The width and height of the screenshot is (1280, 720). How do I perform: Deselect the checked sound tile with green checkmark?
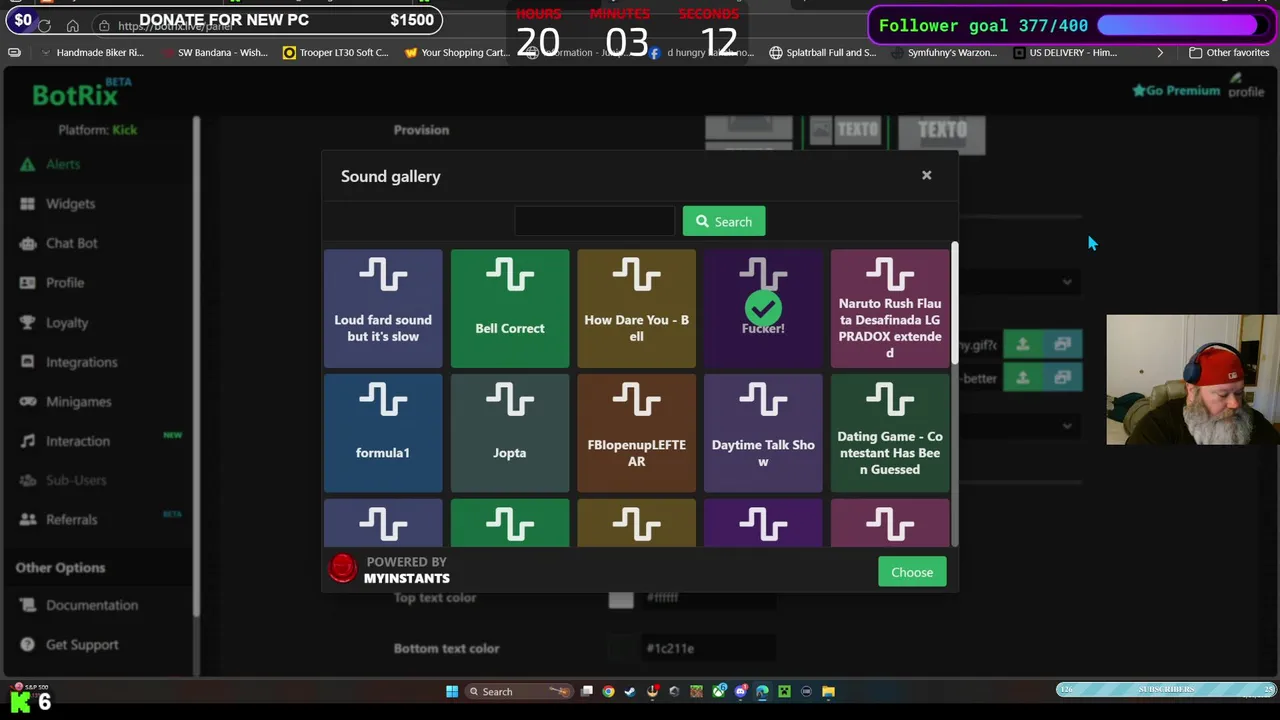point(763,308)
